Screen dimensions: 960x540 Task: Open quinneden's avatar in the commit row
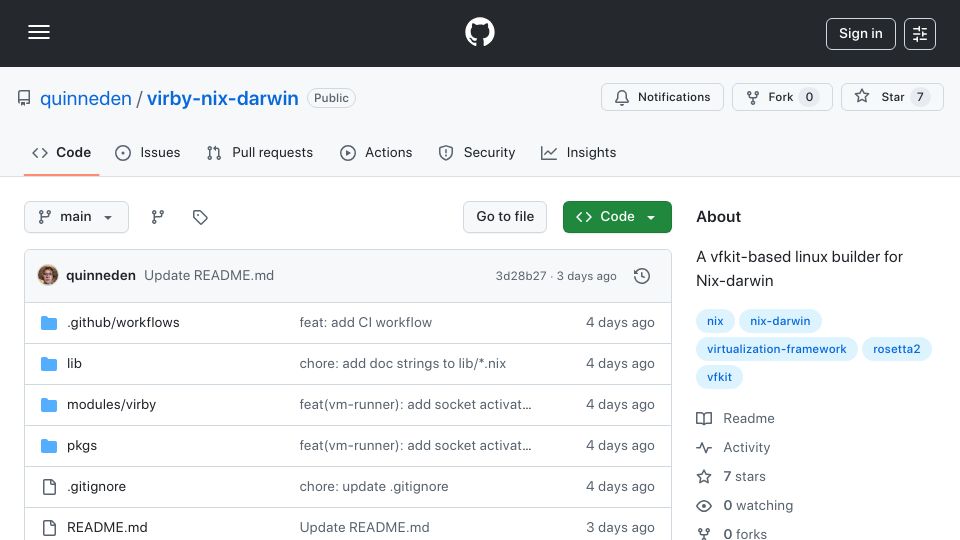coord(48,276)
